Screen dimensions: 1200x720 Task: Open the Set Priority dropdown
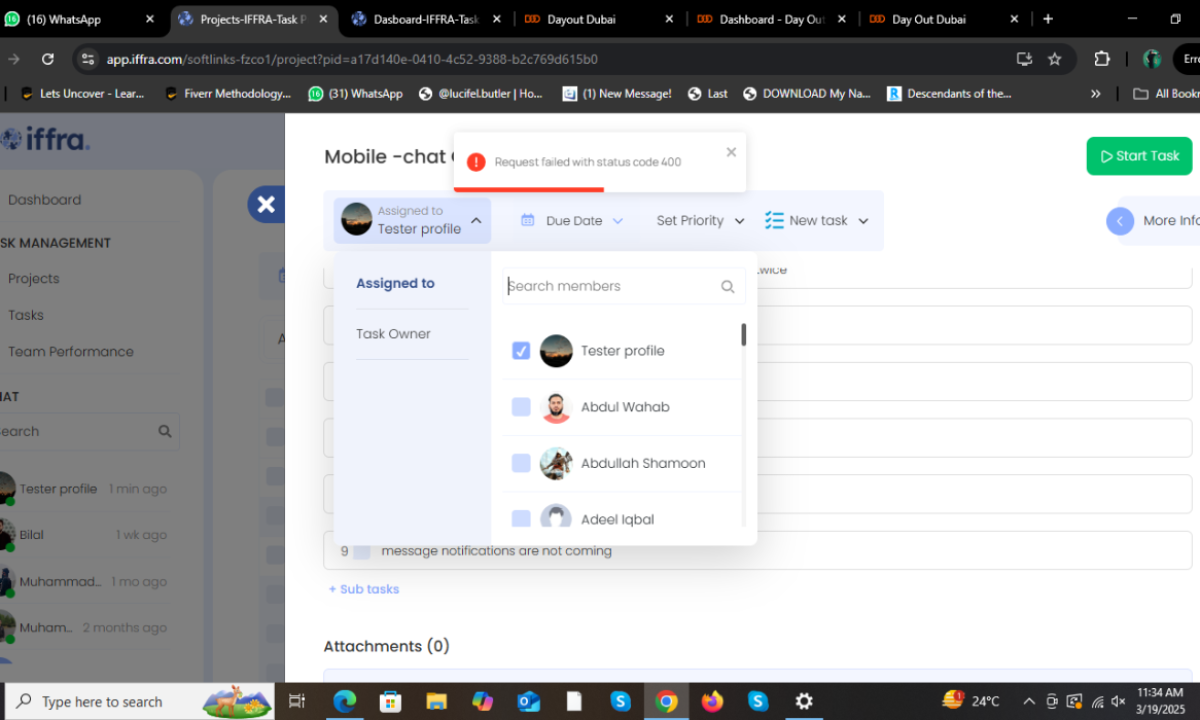[700, 221]
